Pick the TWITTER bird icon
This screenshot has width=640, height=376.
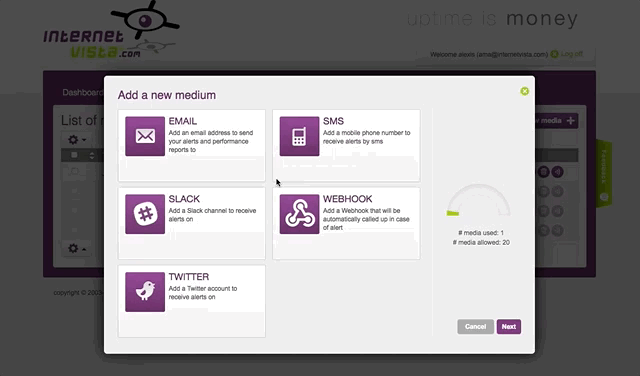[145, 292]
